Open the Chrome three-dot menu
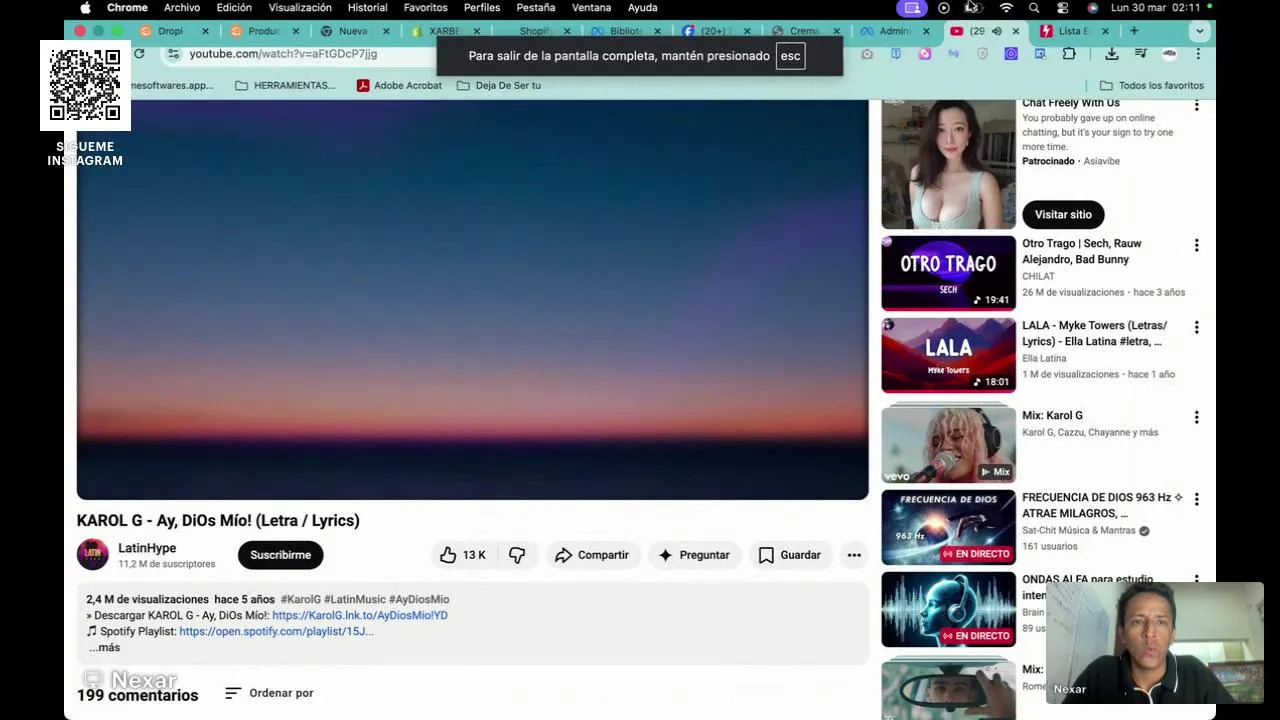This screenshot has width=1280, height=720. tap(1198, 54)
